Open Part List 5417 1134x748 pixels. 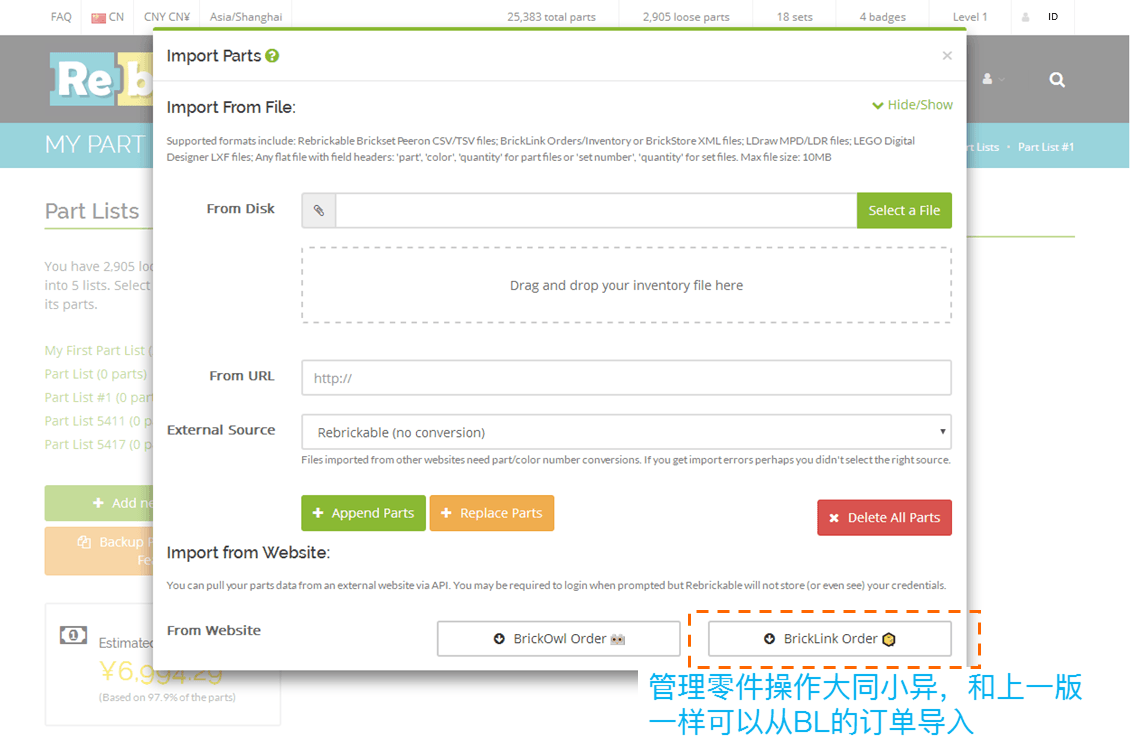tap(98, 444)
